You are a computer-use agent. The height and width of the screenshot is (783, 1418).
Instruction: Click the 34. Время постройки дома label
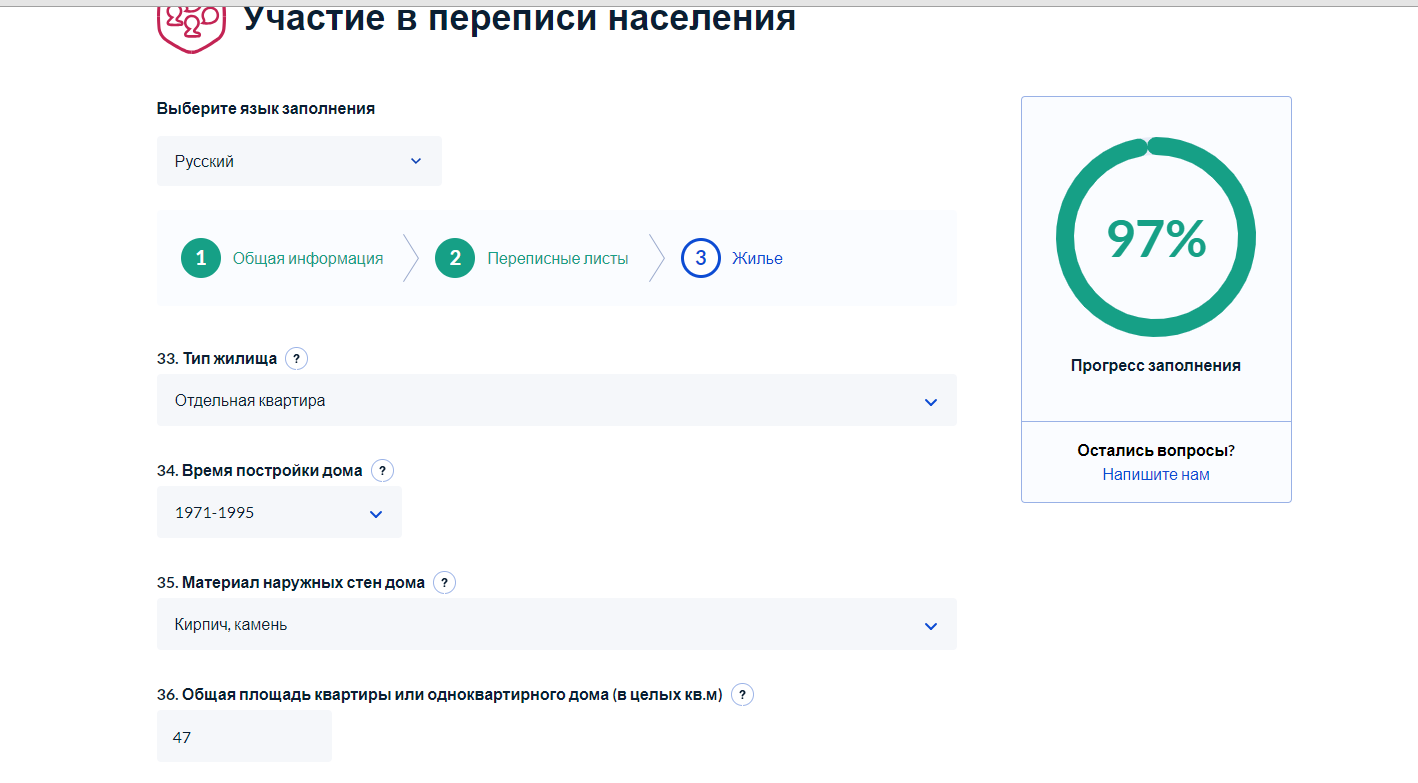[260, 470]
